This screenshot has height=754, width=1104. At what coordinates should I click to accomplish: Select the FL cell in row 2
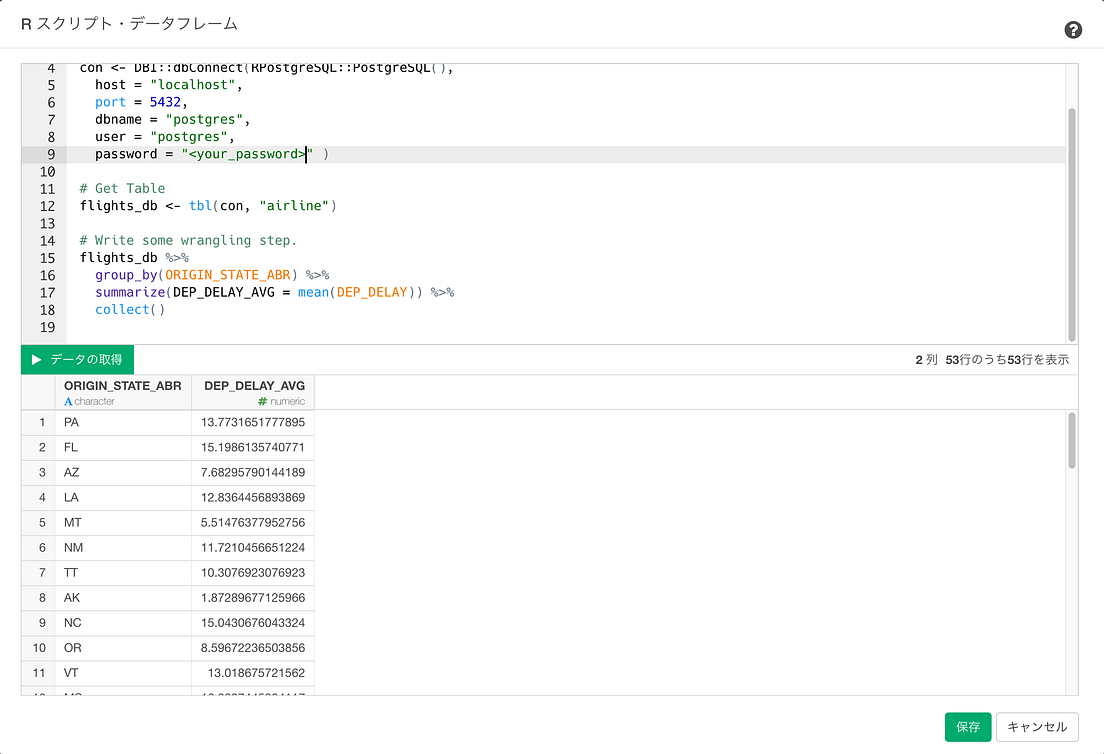[123, 448]
